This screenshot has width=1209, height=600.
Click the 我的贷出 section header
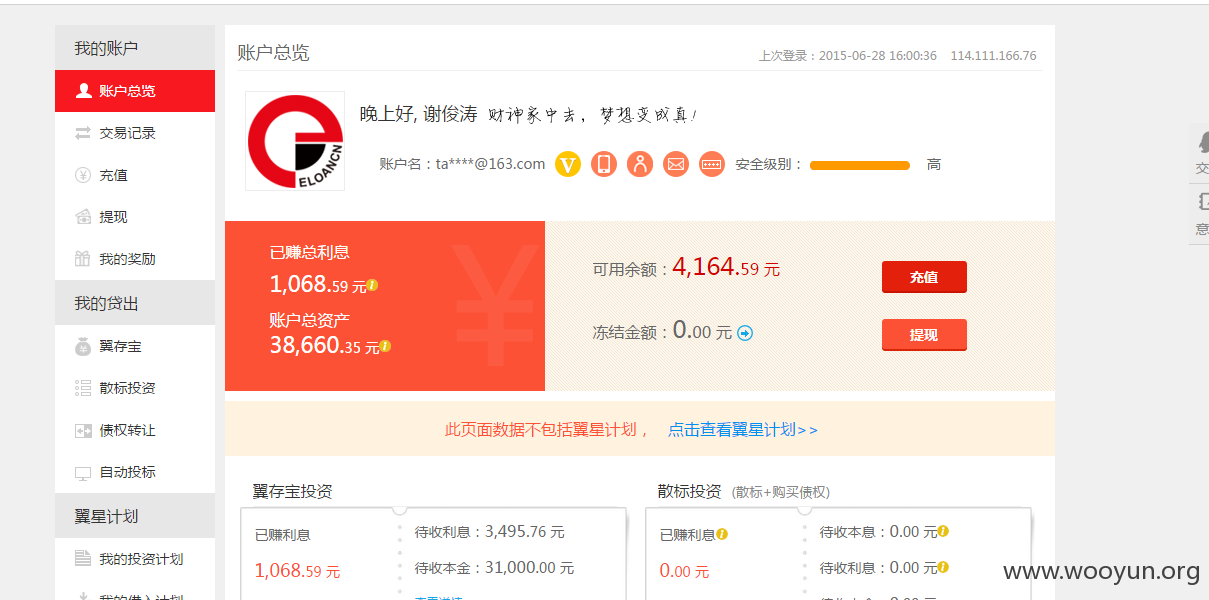(x=135, y=303)
